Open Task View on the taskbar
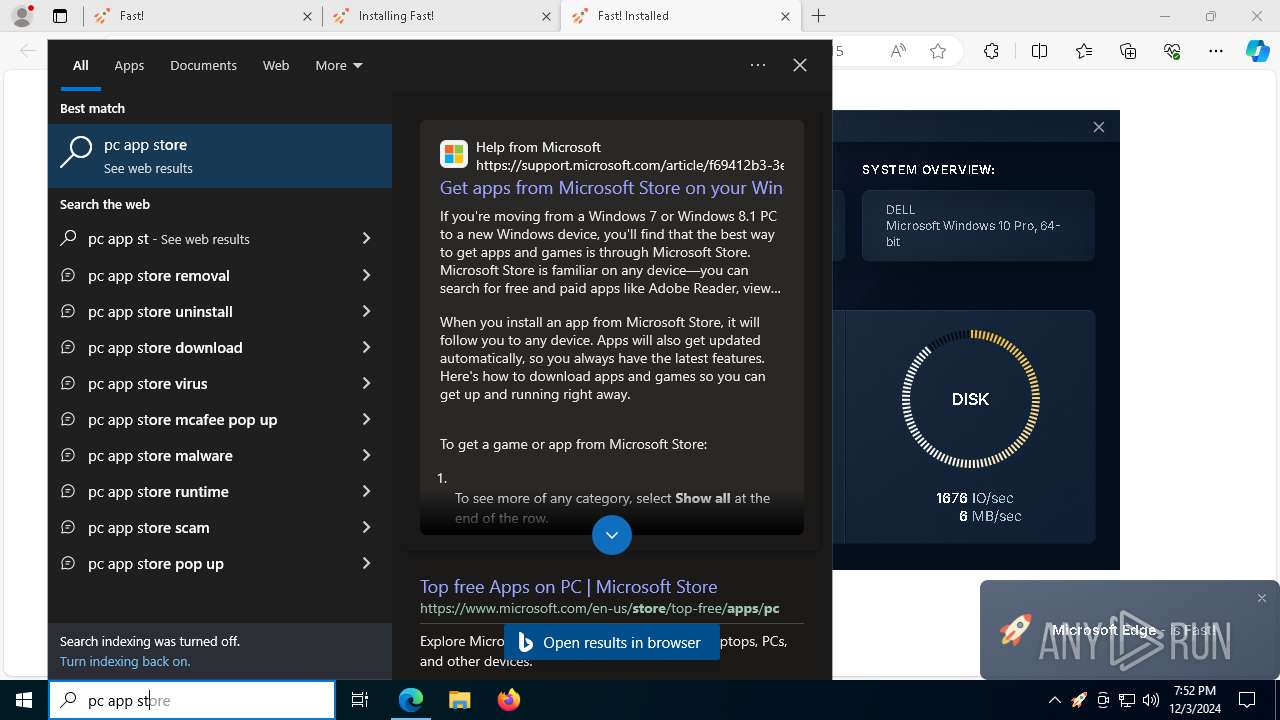 (360, 700)
